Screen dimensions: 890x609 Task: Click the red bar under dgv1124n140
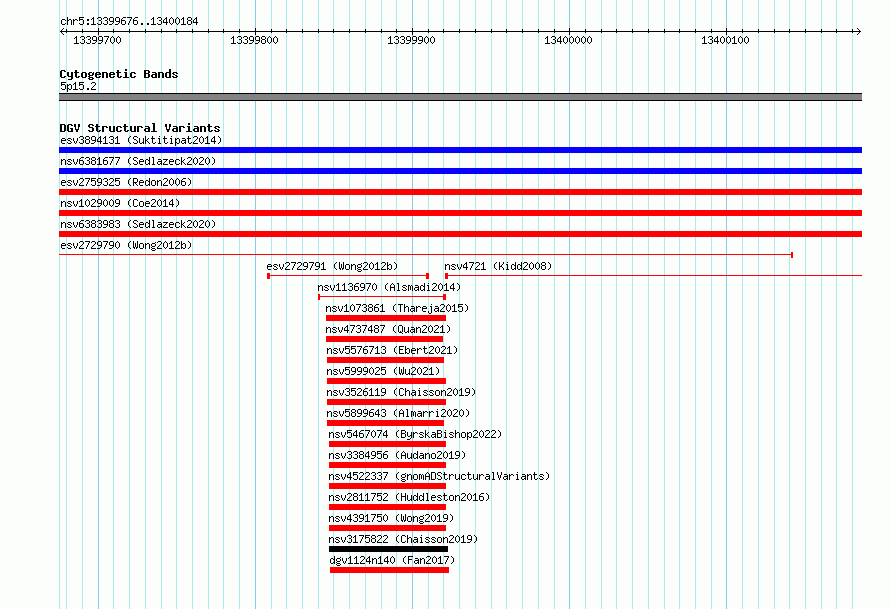389,570
